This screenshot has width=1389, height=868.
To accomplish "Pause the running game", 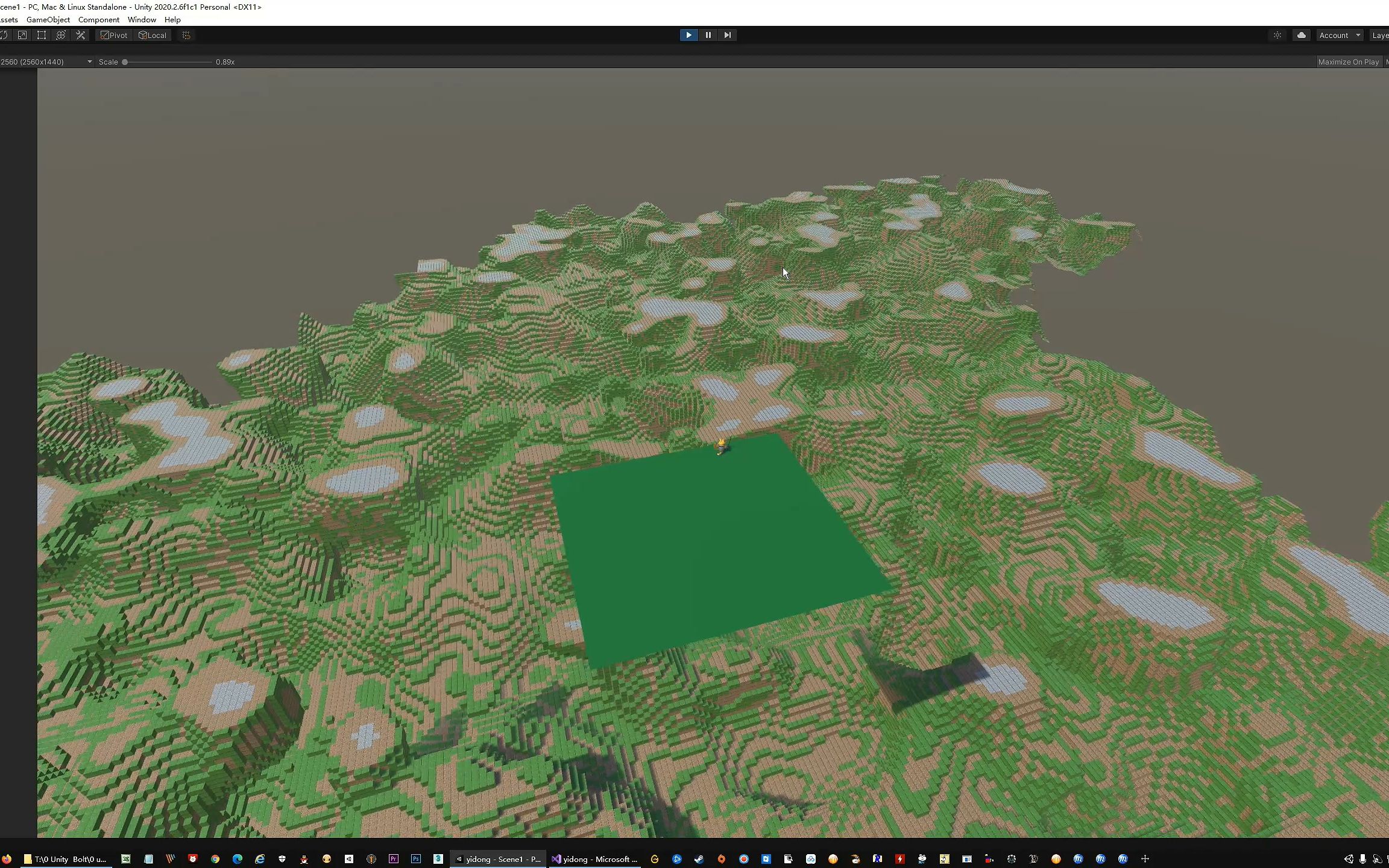I will [708, 35].
